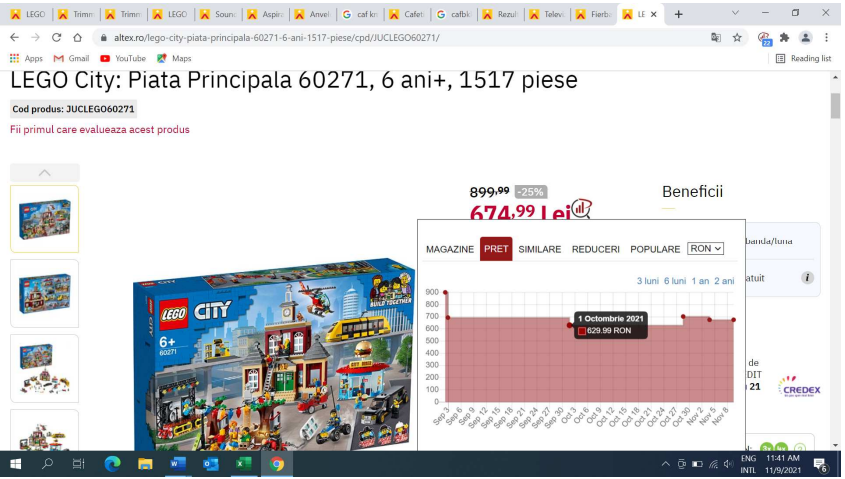Click 'Fii primul care evalueaza acest produs'
The width and height of the screenshot is (845, 479).
[100, 129]
